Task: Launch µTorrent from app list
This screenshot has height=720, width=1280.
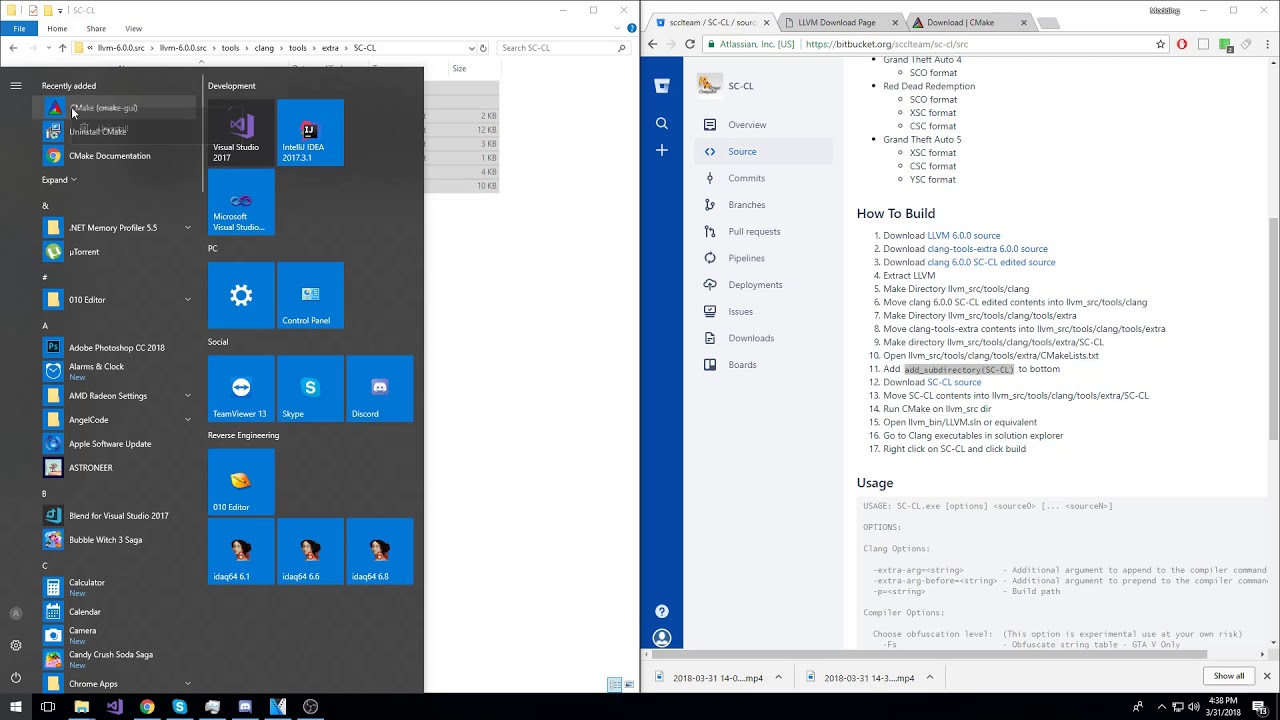Action: [x=118, y=252]
